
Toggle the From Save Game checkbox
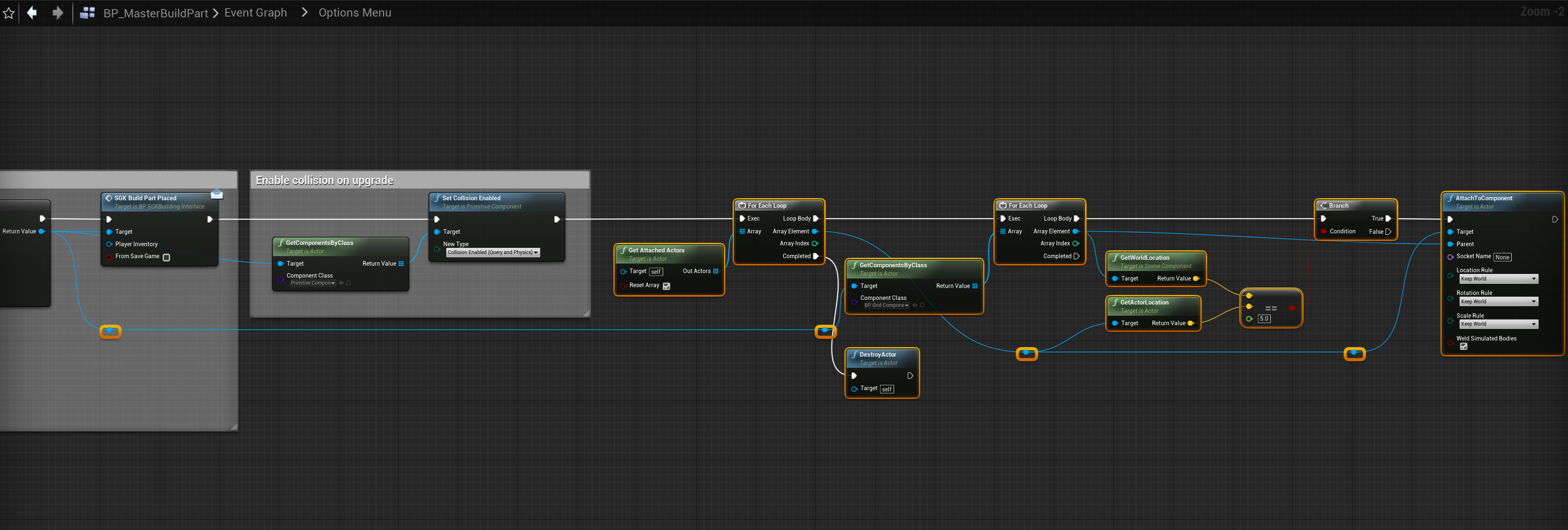[x=167, y=257]
